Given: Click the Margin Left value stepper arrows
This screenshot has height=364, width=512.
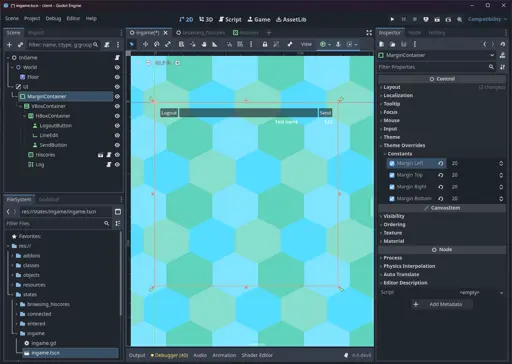Looking at the screenshot, I should (501, 163).
